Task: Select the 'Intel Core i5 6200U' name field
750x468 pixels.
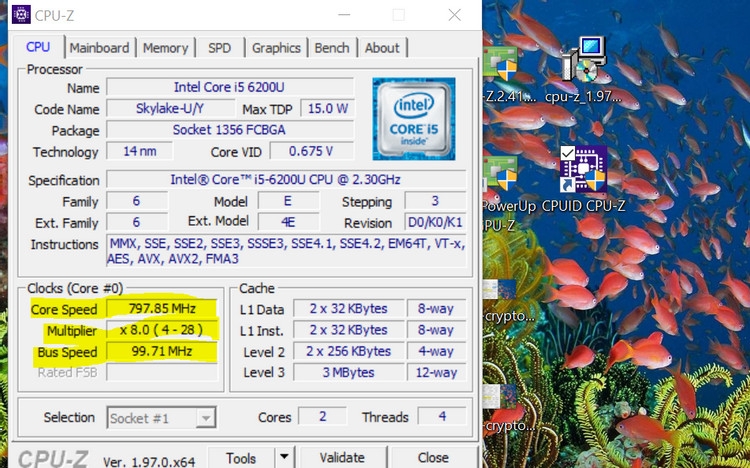Action: click(230, 87)
